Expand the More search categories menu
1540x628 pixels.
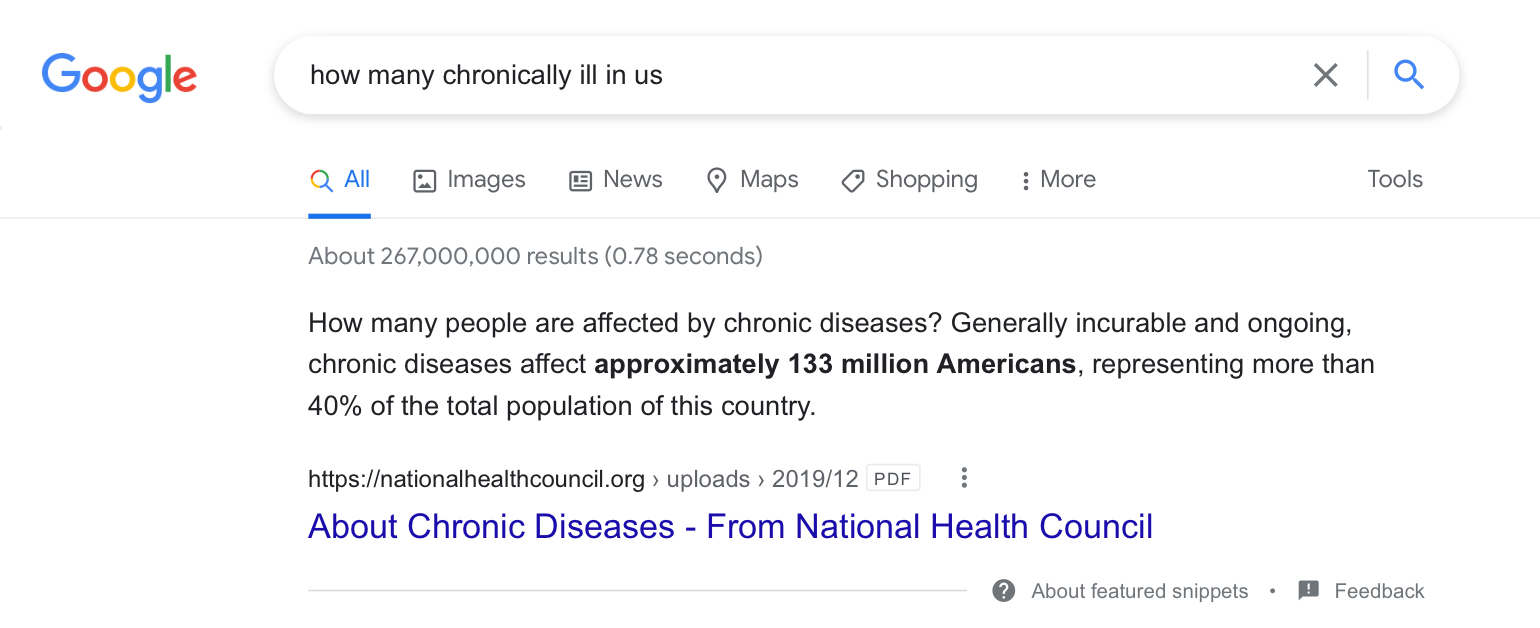[1057, 180]
